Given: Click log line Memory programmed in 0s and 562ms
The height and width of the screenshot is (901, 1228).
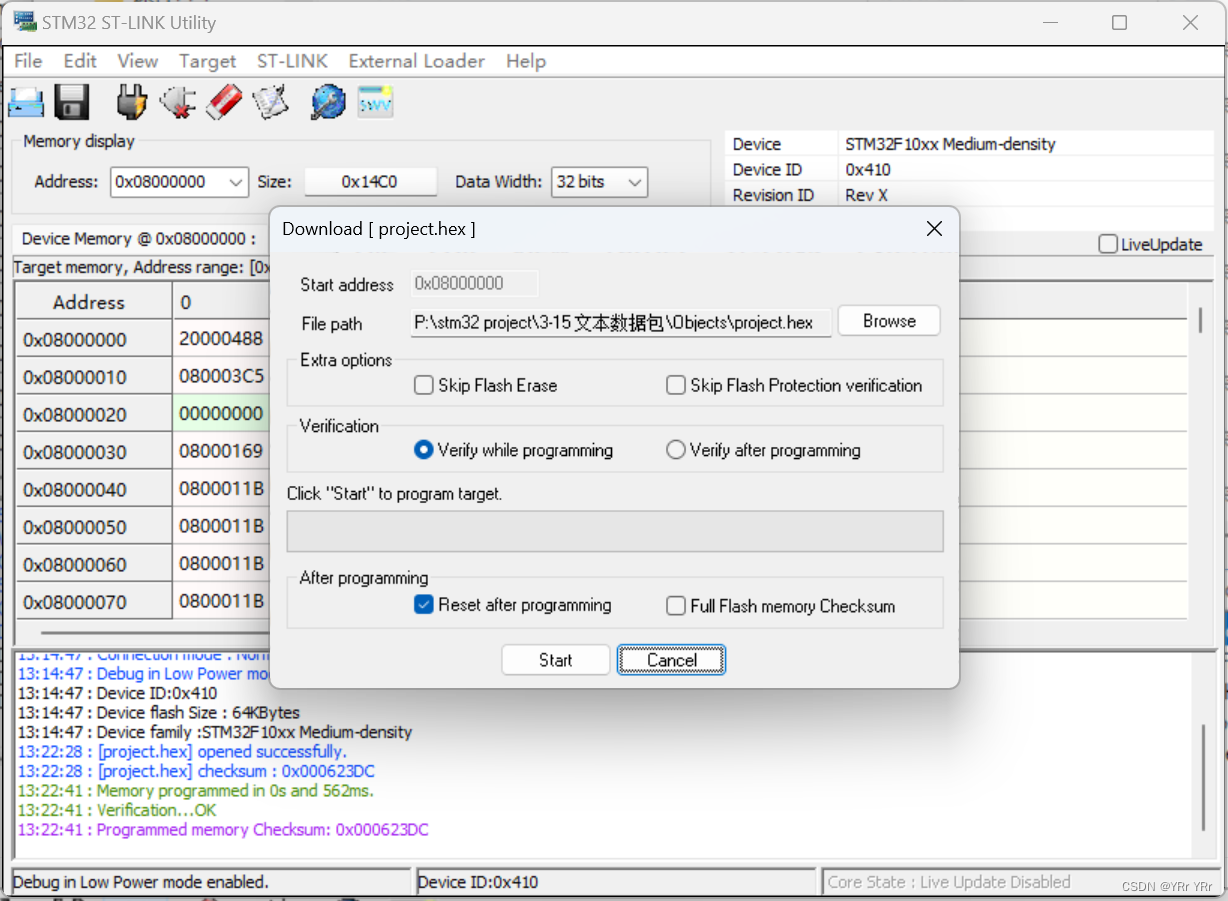Looking at the screenshot, I should coord(196,791).
